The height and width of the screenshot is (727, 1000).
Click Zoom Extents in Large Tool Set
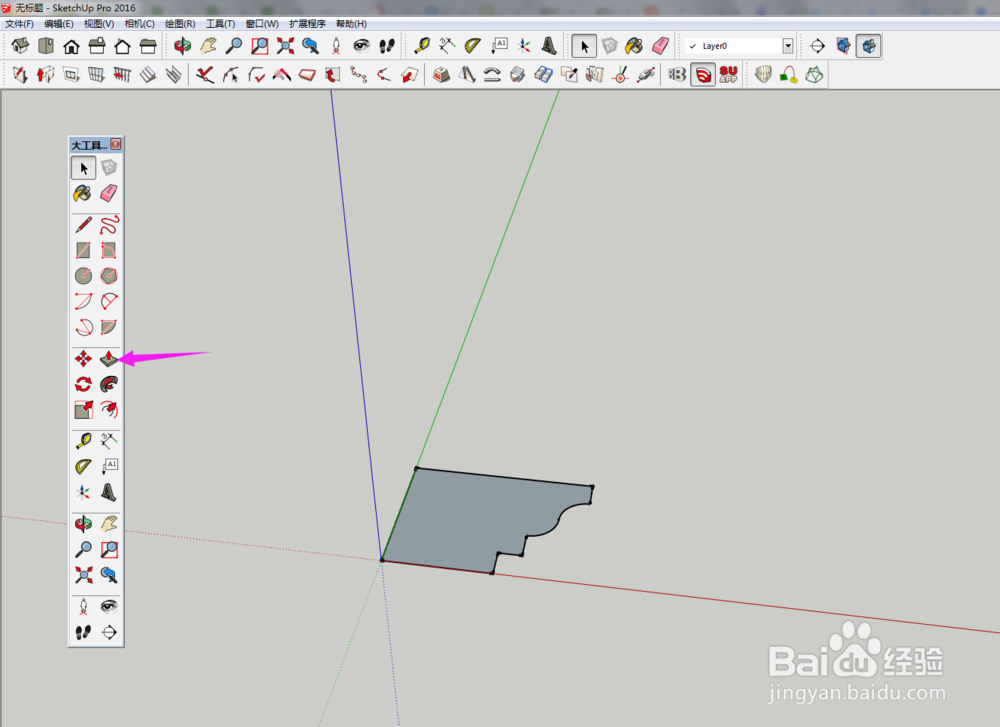point(84,575)
